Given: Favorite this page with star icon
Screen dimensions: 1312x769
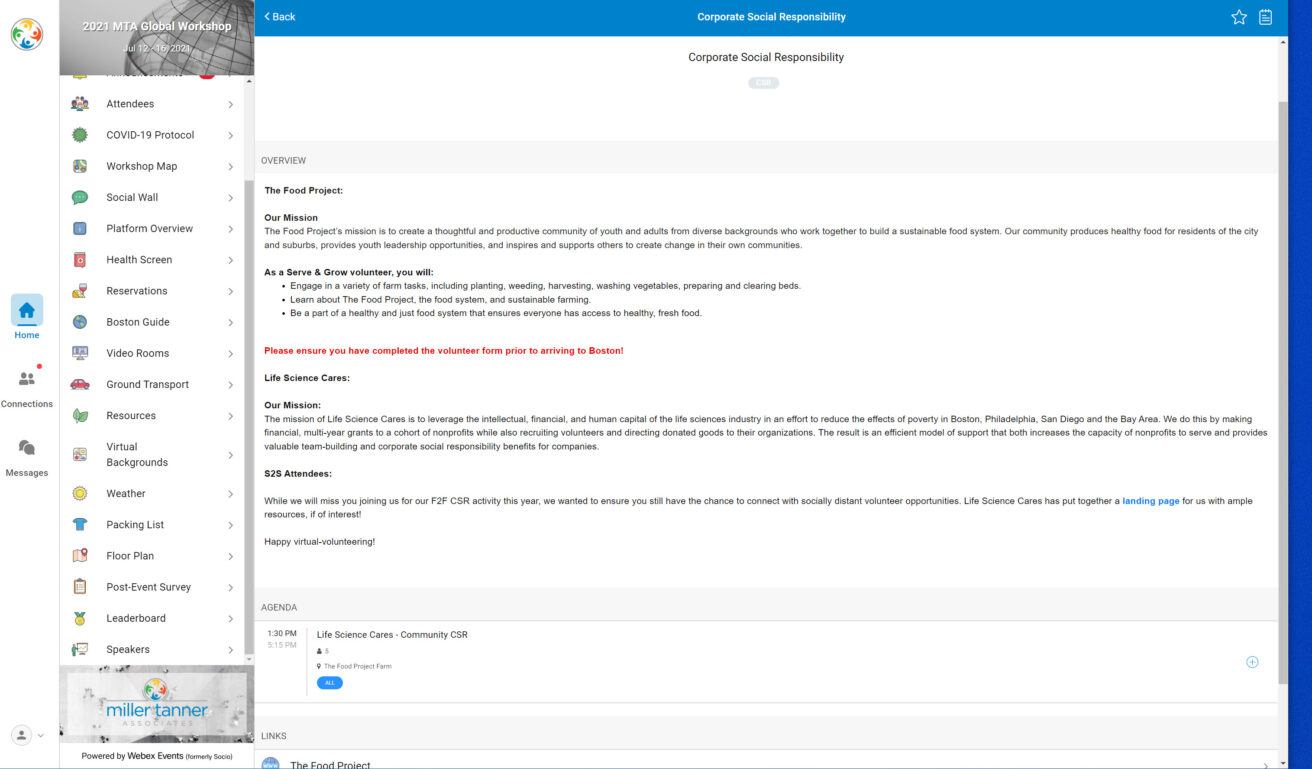Looking at the screenshot, I should coord(1239,17).
